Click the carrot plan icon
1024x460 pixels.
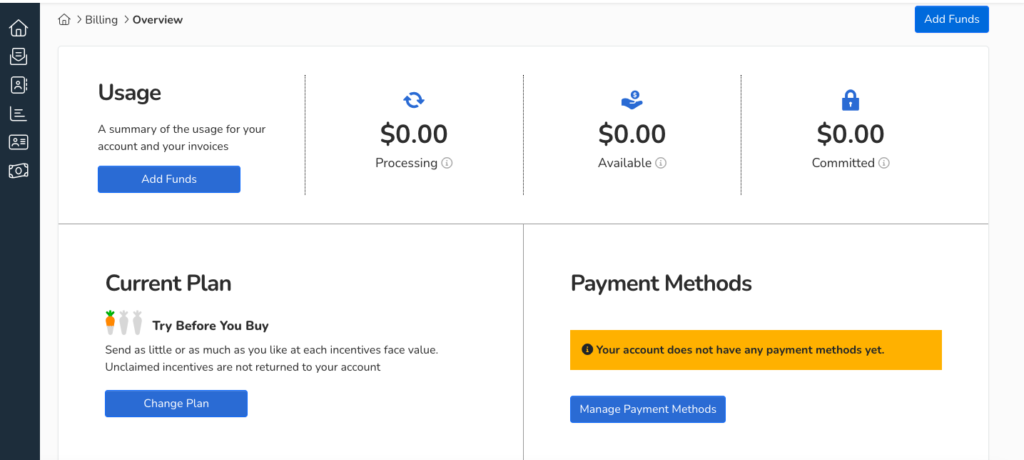111,320
